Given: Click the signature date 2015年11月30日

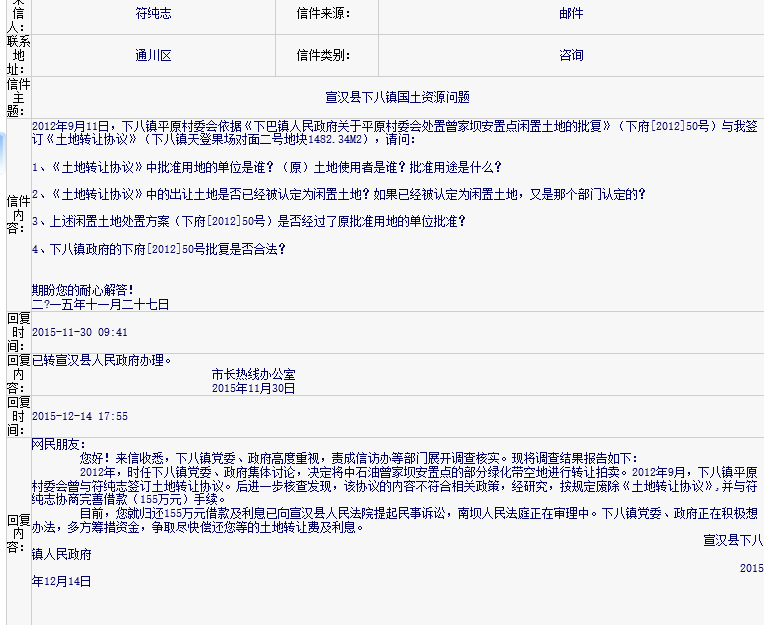Looking at the screenshot, I should (x=253, y=388).
